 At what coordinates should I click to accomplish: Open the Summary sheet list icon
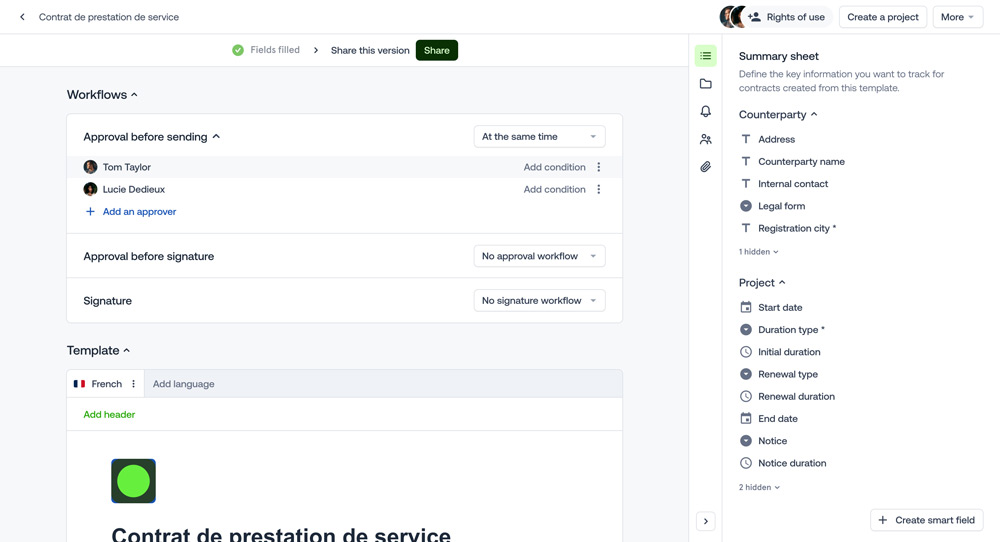pyautogui.click(x=706, y=56)
